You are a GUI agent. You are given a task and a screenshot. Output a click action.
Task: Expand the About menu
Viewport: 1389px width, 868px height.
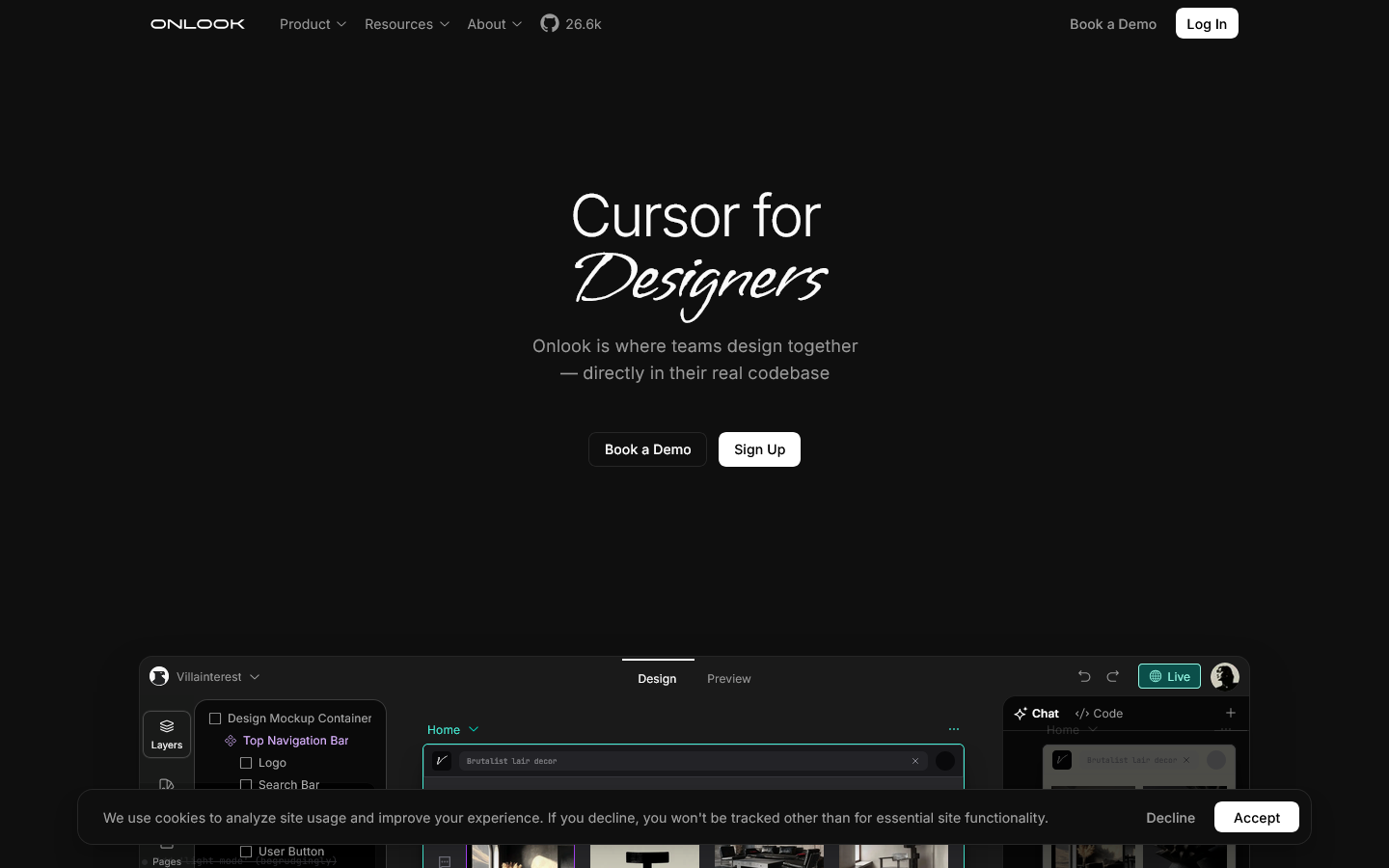pyautogui.click(x=495, y=24)
